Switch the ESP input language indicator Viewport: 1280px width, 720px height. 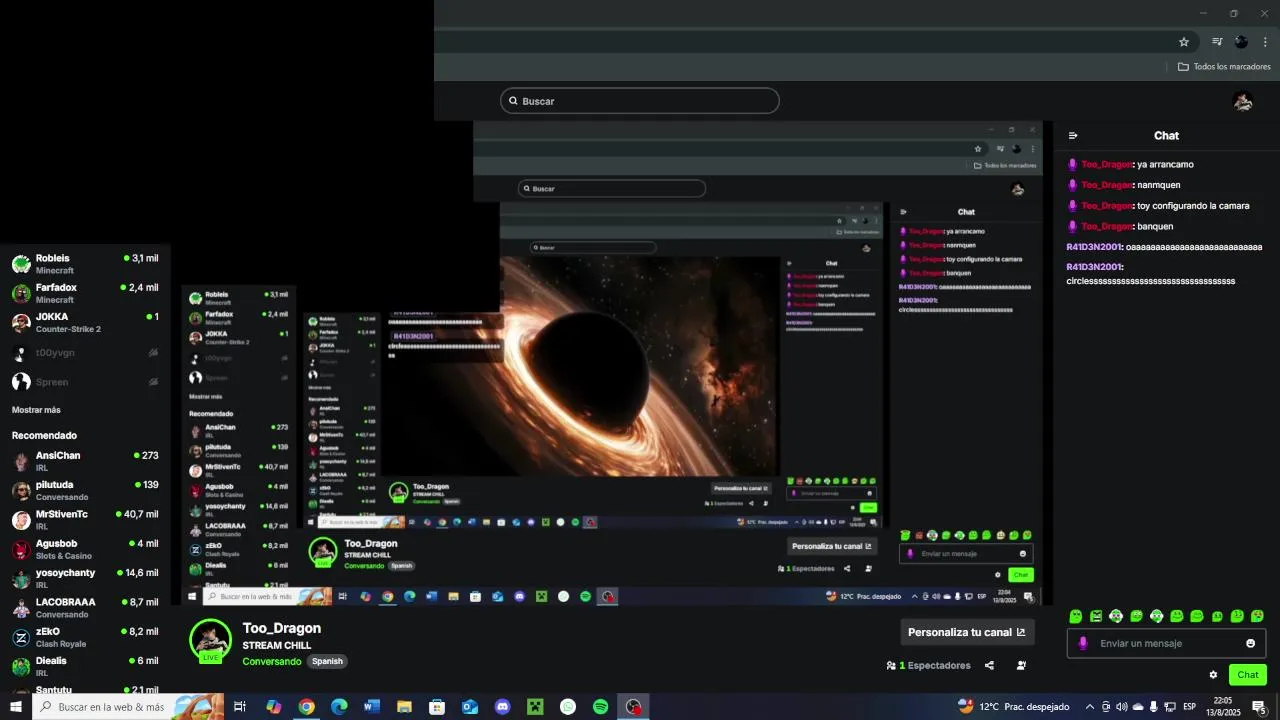click(x=1190, y=707)
